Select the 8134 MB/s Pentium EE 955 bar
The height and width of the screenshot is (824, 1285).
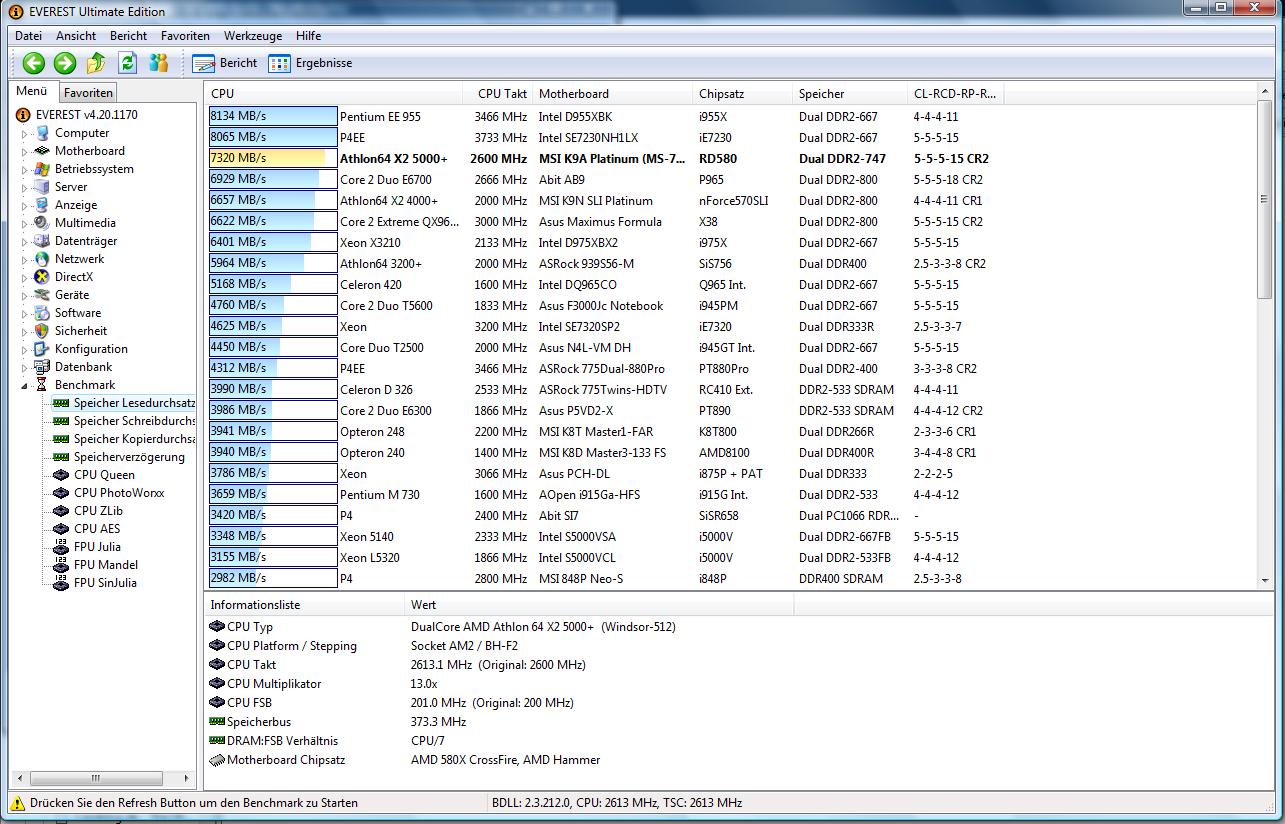[x=273, y=116]
